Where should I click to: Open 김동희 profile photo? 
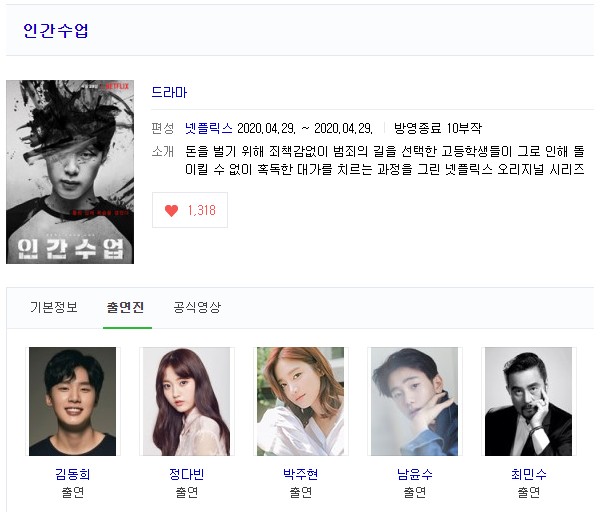[x=72, y=401]
